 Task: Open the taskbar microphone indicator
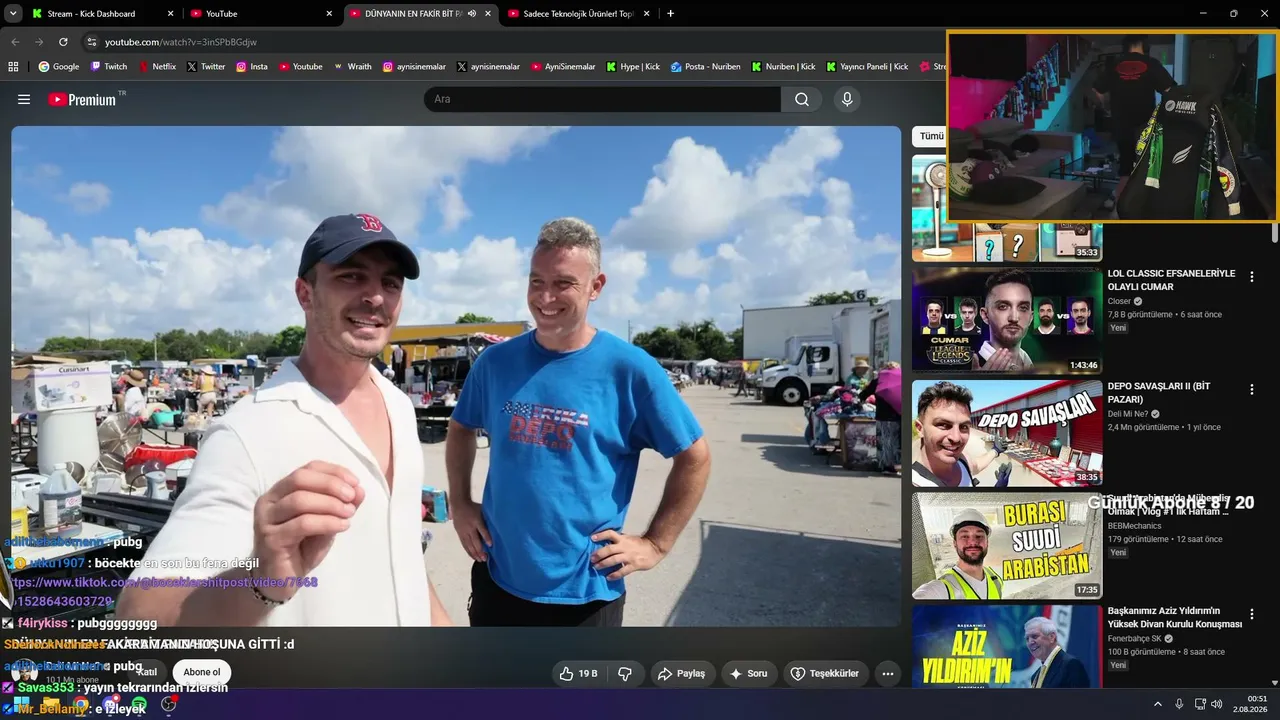[1179, 704]
